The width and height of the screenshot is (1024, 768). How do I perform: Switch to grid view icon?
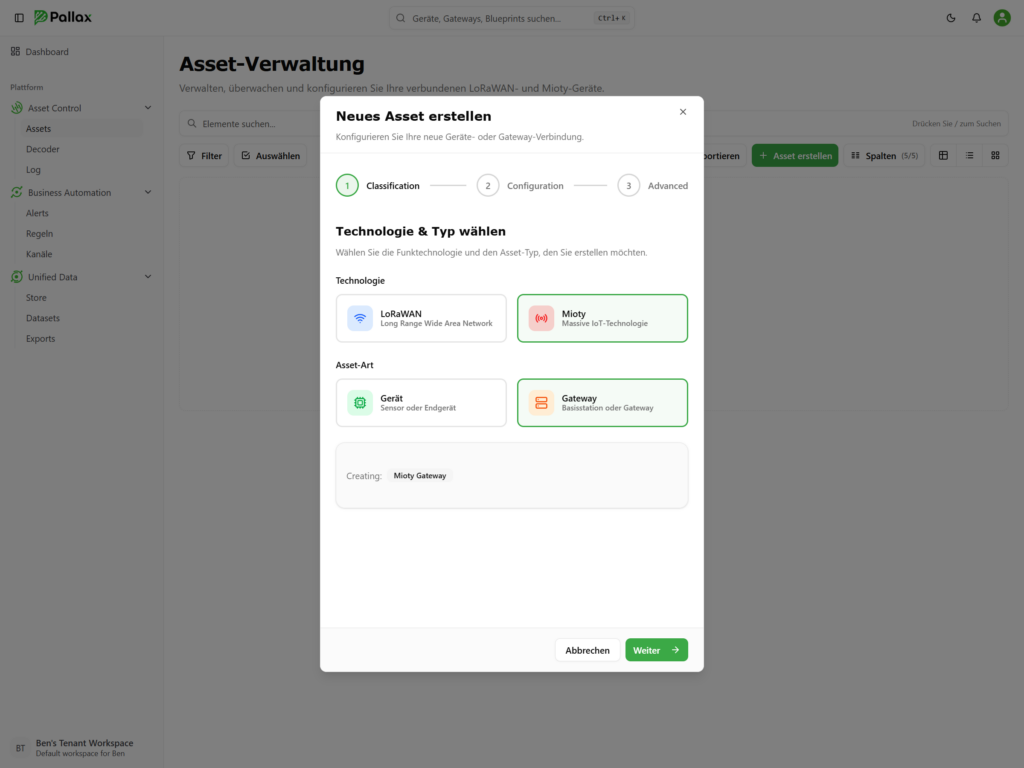tap(995, 156)
